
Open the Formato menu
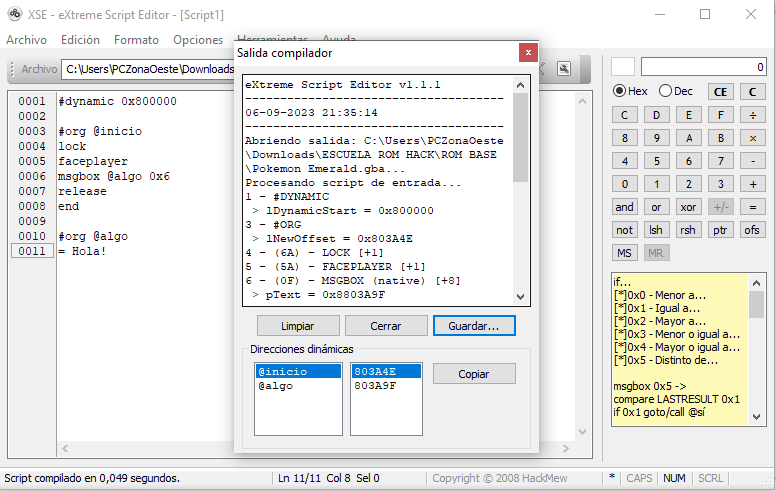click(x=136, y=40)
